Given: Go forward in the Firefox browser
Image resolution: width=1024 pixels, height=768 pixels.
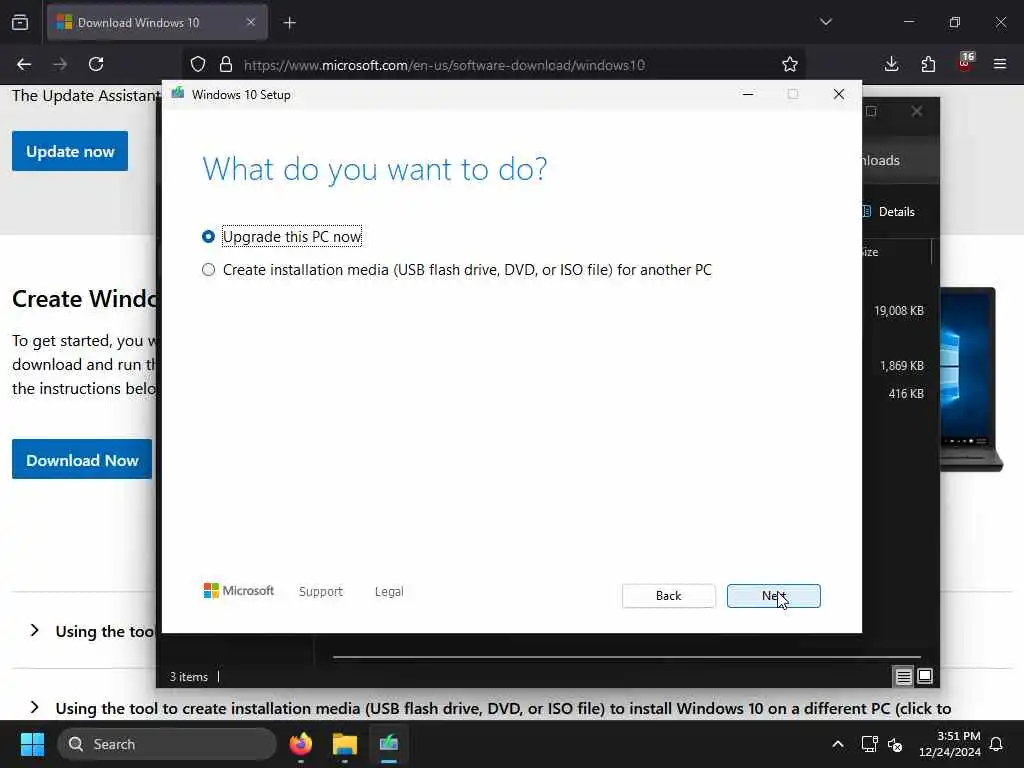Looking at the screenshot, I should pos(60,64).
